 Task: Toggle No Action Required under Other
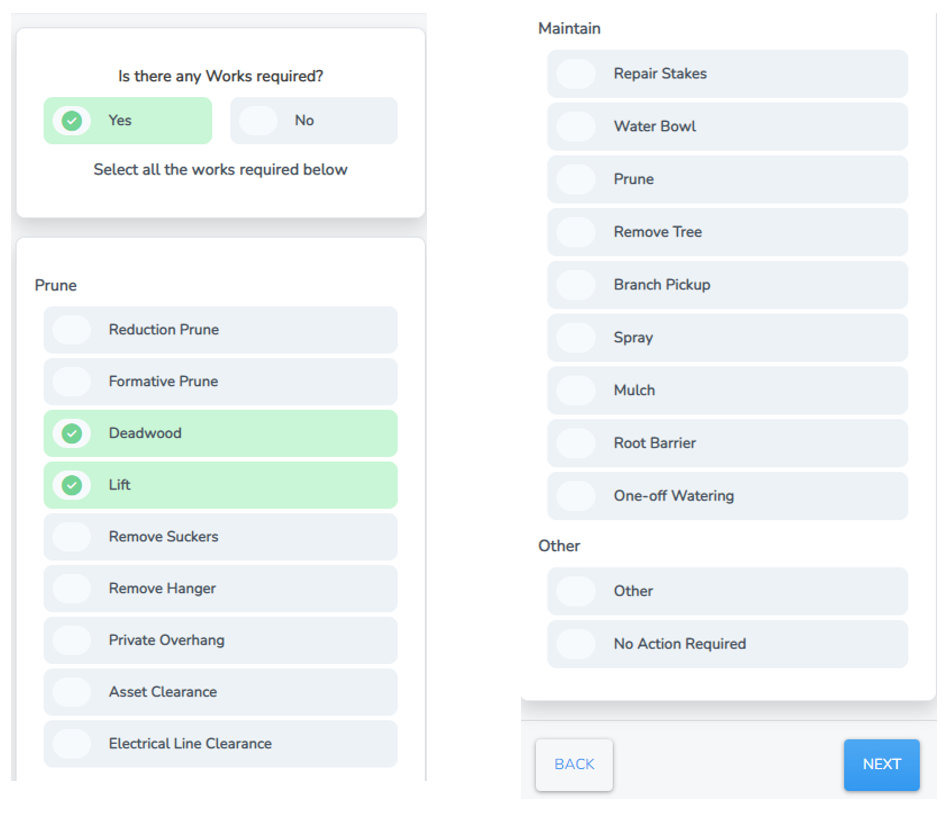point(727,644)
